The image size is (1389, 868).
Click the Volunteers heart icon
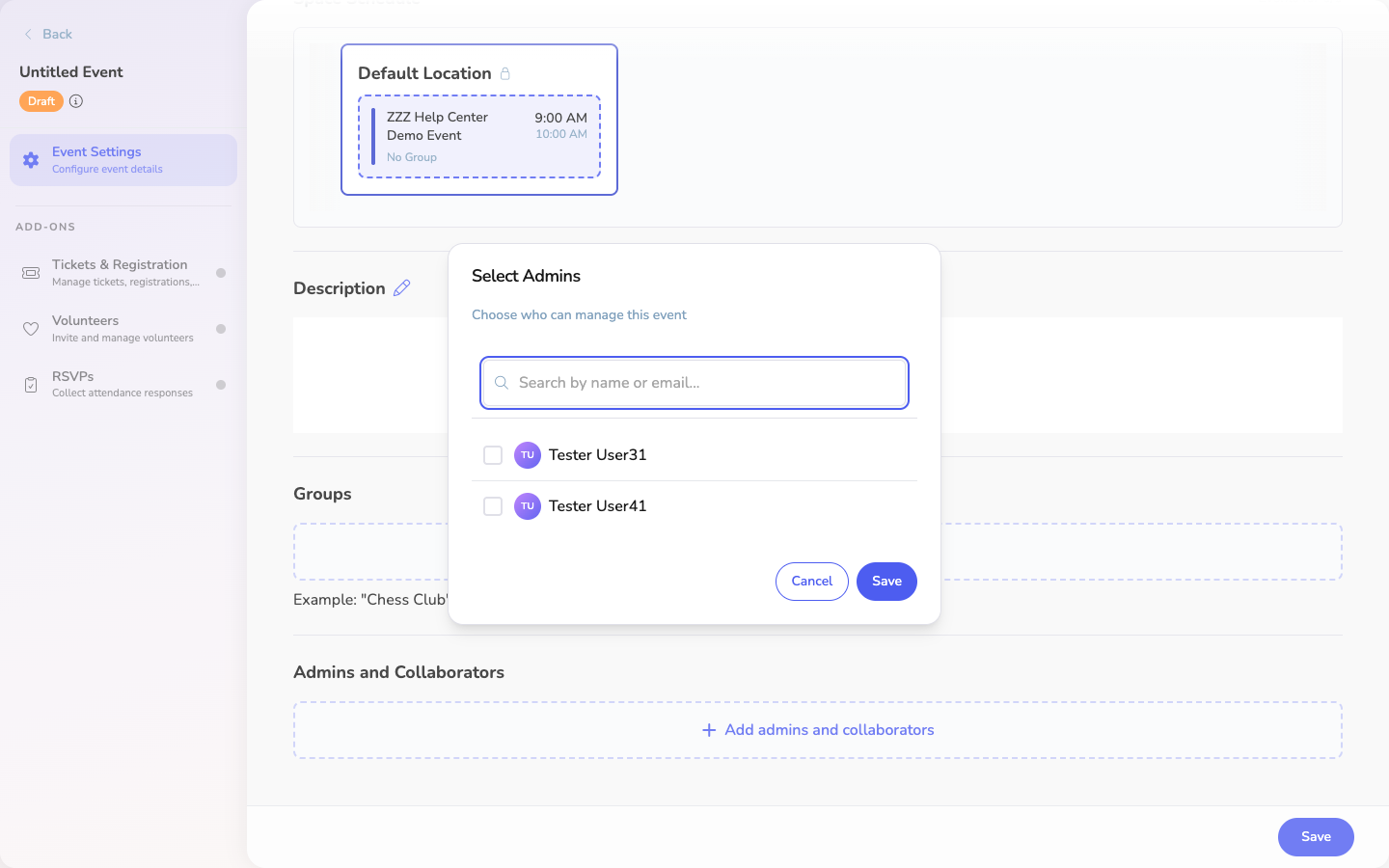[x=31, y=329]
